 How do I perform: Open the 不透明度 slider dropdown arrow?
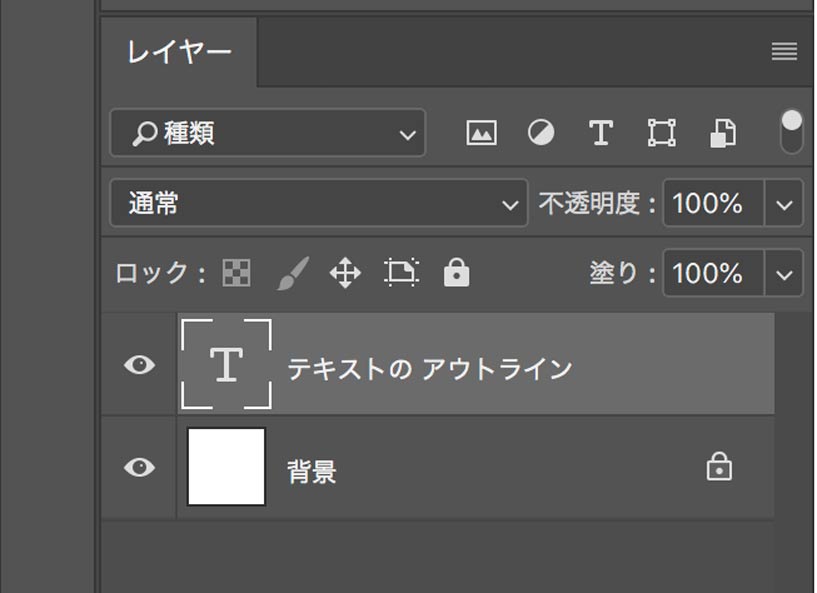click(x=784, y=204)
